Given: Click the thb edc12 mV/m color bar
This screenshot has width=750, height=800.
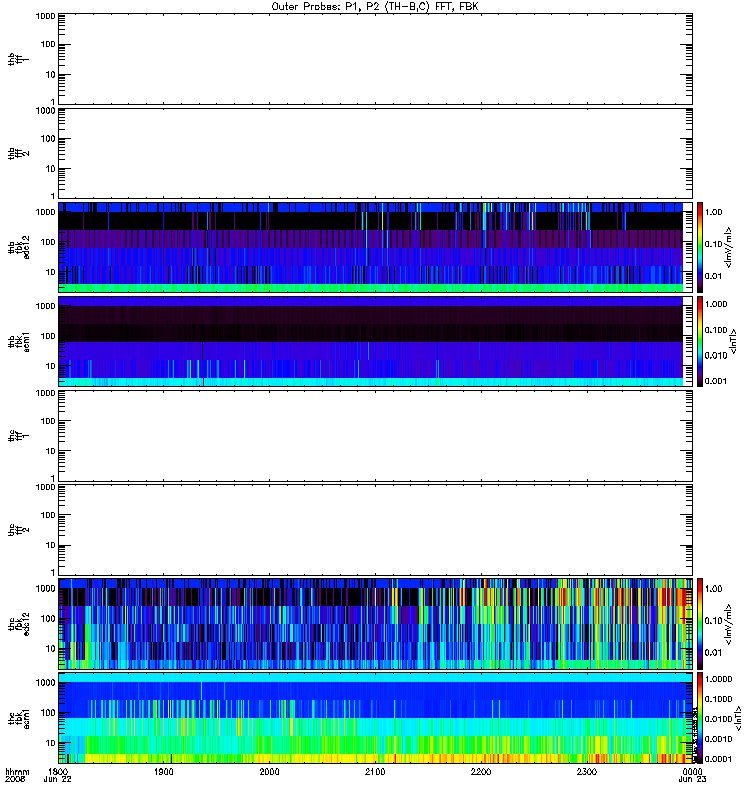Looking at the screenshot, I should (x=700, y=247).
